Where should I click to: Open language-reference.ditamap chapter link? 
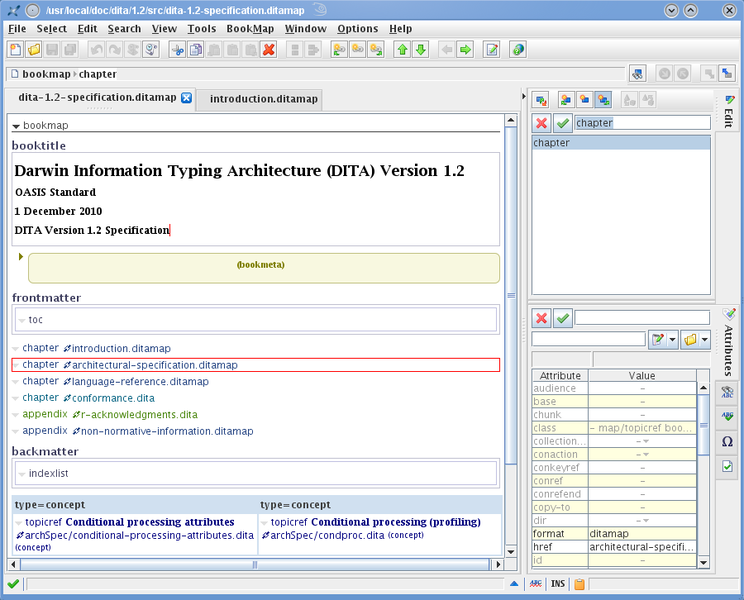tap(140, 382)
